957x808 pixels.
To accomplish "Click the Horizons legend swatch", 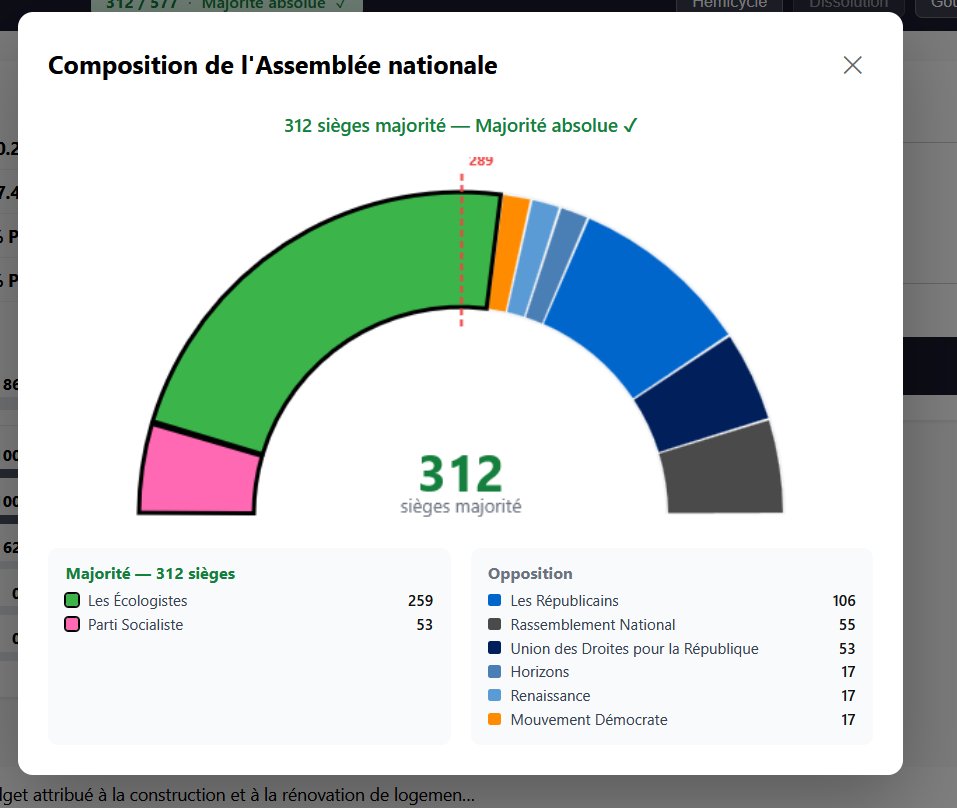I will click(x=494, y=671).
